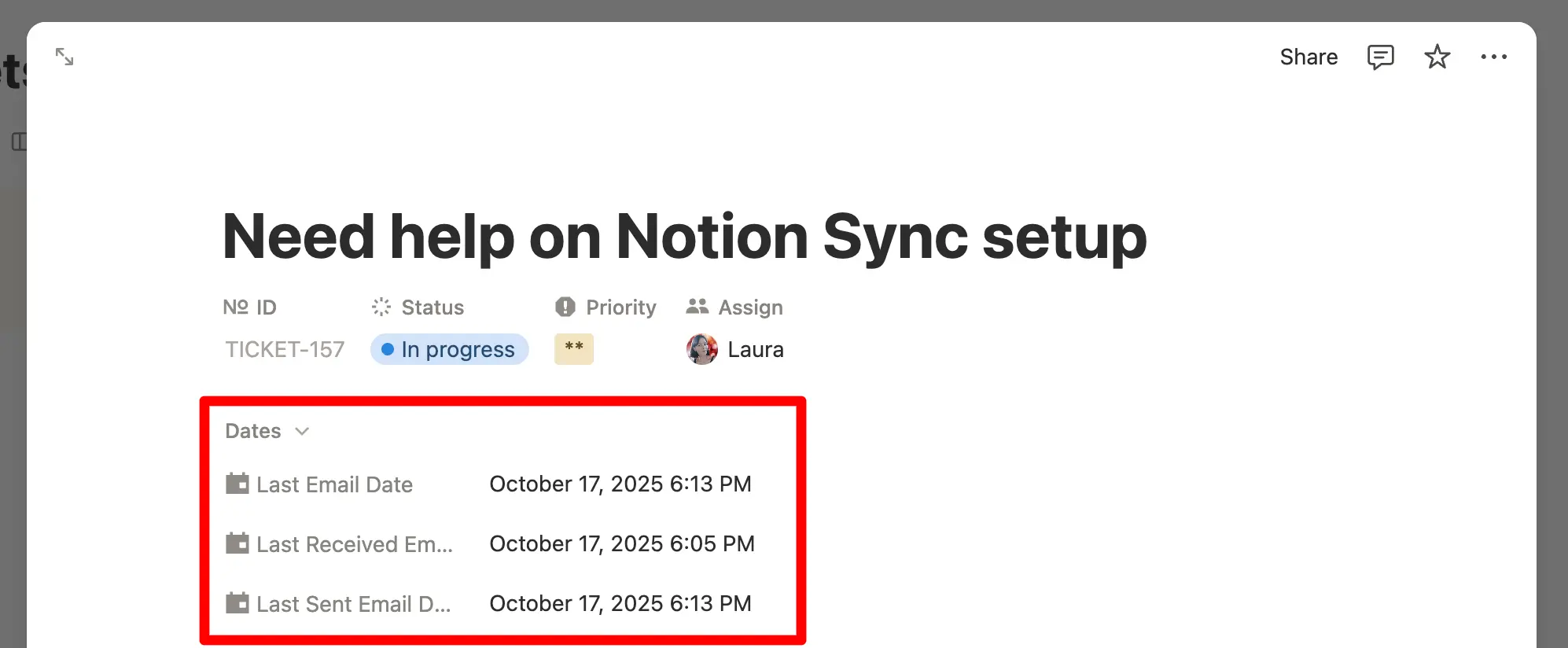Toggle the favorite star for this page
Screen dimensions: 1568x648
(x=1437, y=56)
